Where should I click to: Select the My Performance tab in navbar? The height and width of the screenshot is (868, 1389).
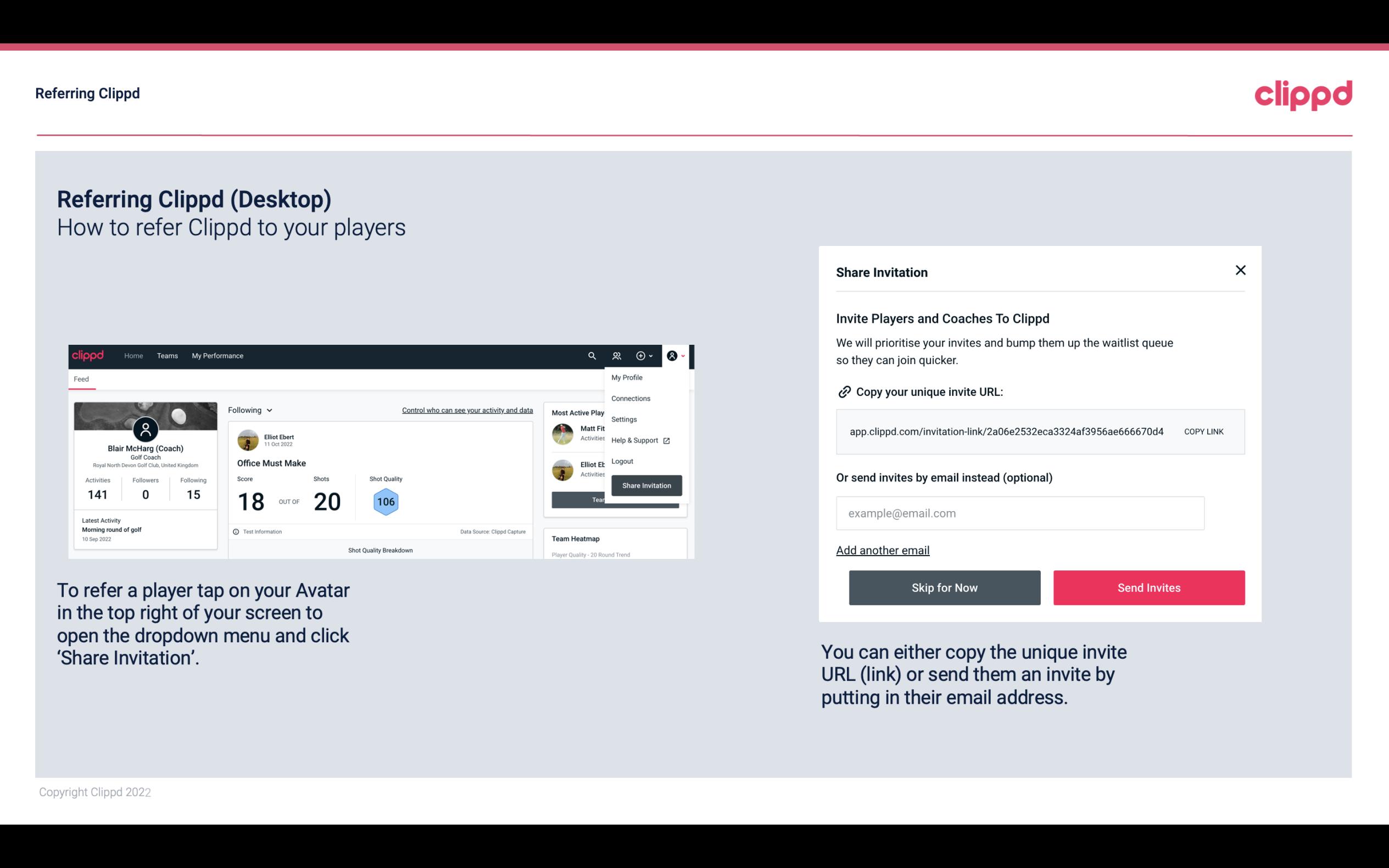click(217, 355)
